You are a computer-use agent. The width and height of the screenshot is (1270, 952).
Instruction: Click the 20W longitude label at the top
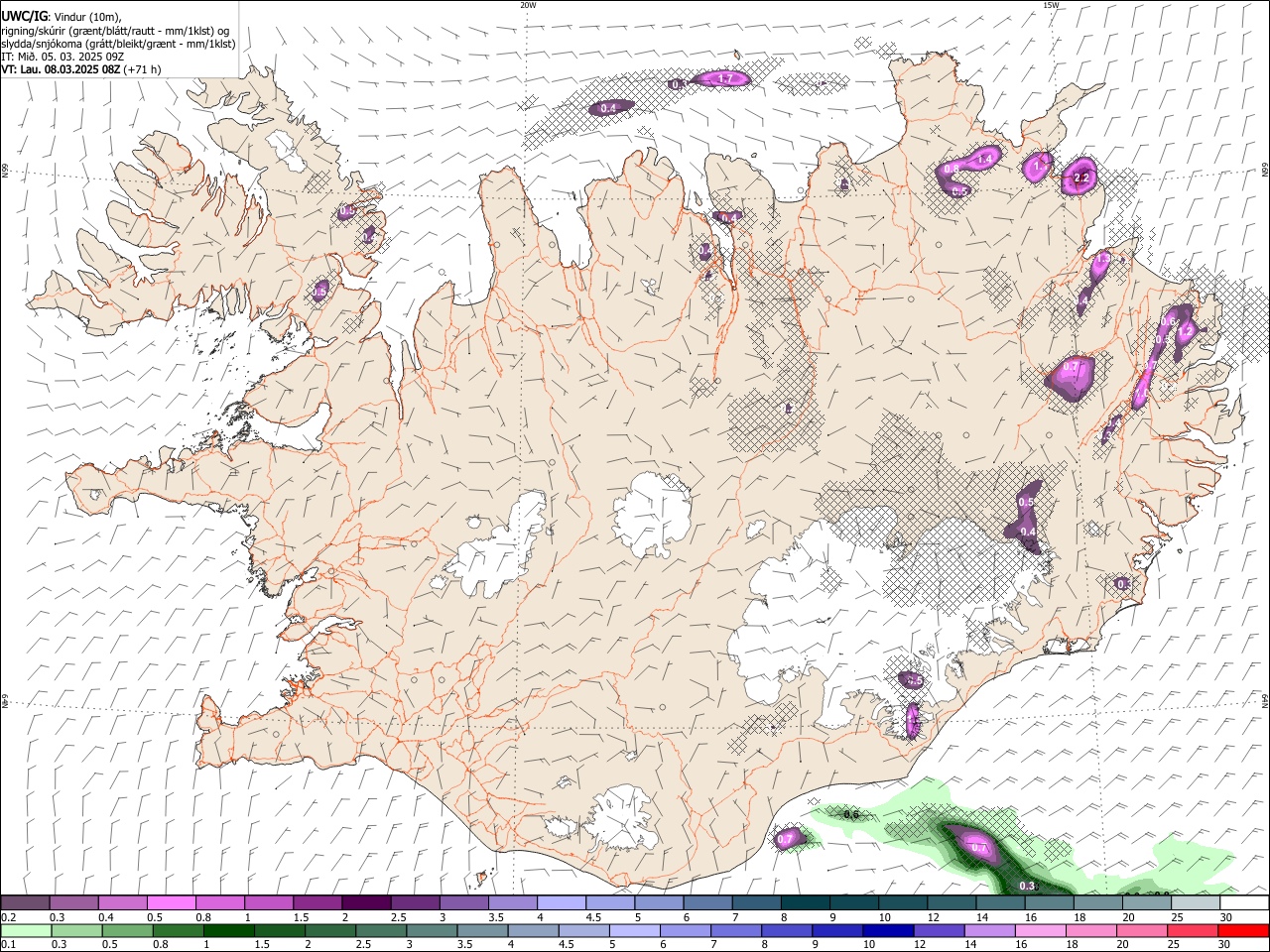(x=528, y=5)
